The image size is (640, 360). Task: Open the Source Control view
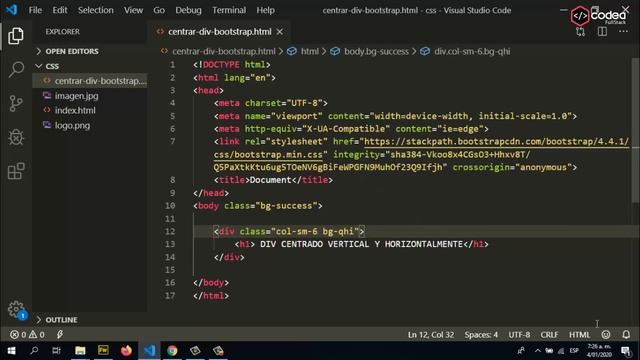point(16,103)
